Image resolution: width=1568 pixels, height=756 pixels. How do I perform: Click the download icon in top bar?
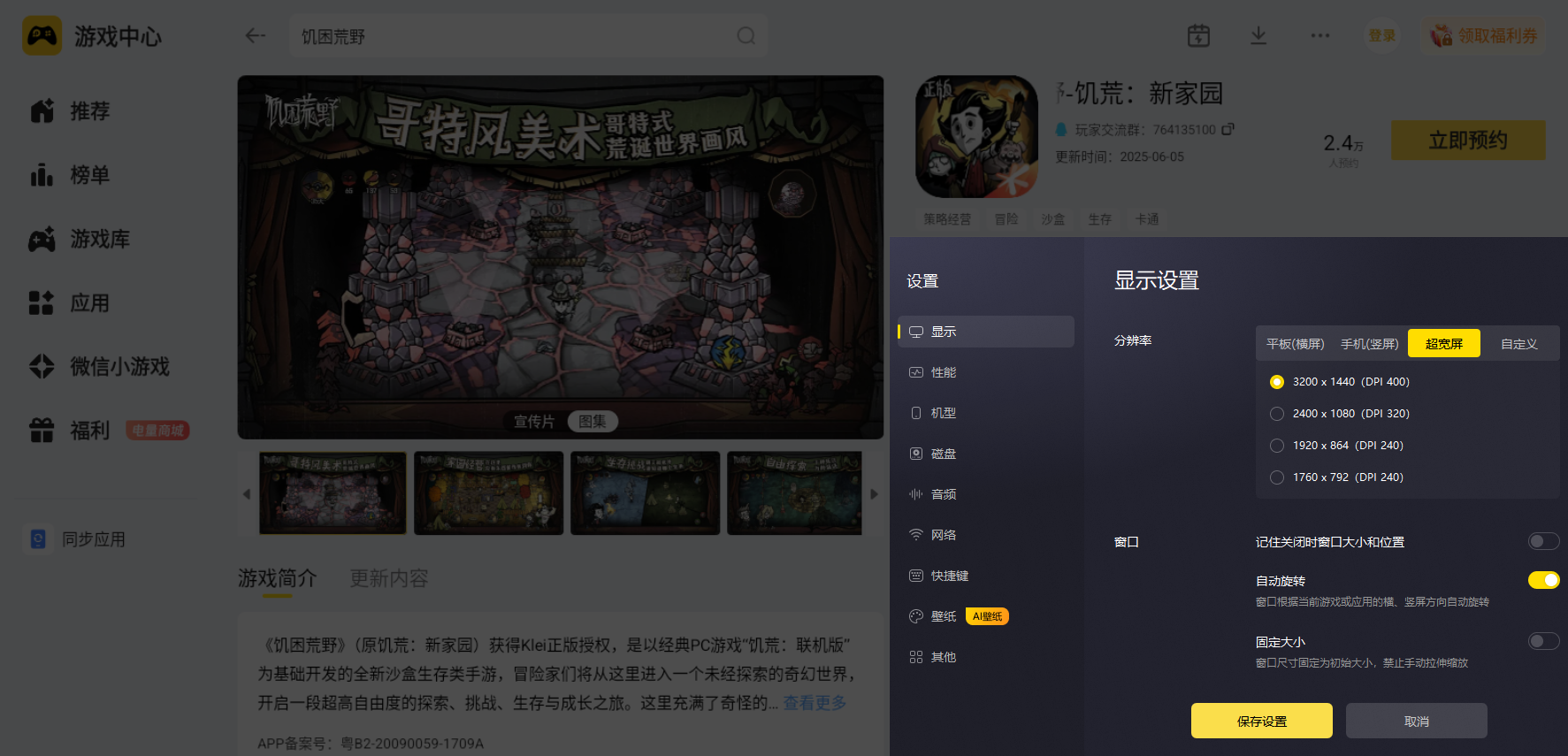tap(1258, 36)
